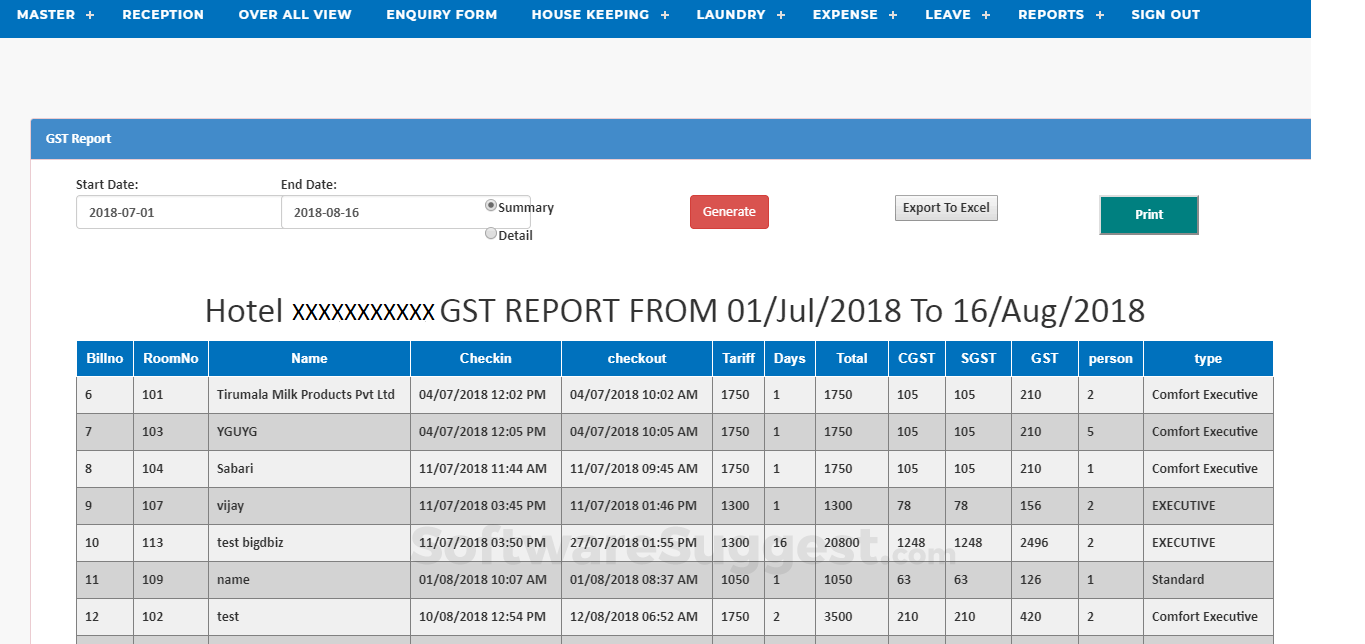Go to the RECEPTION page
Screen dimensions: 1365x644
(x=163, y=15)
